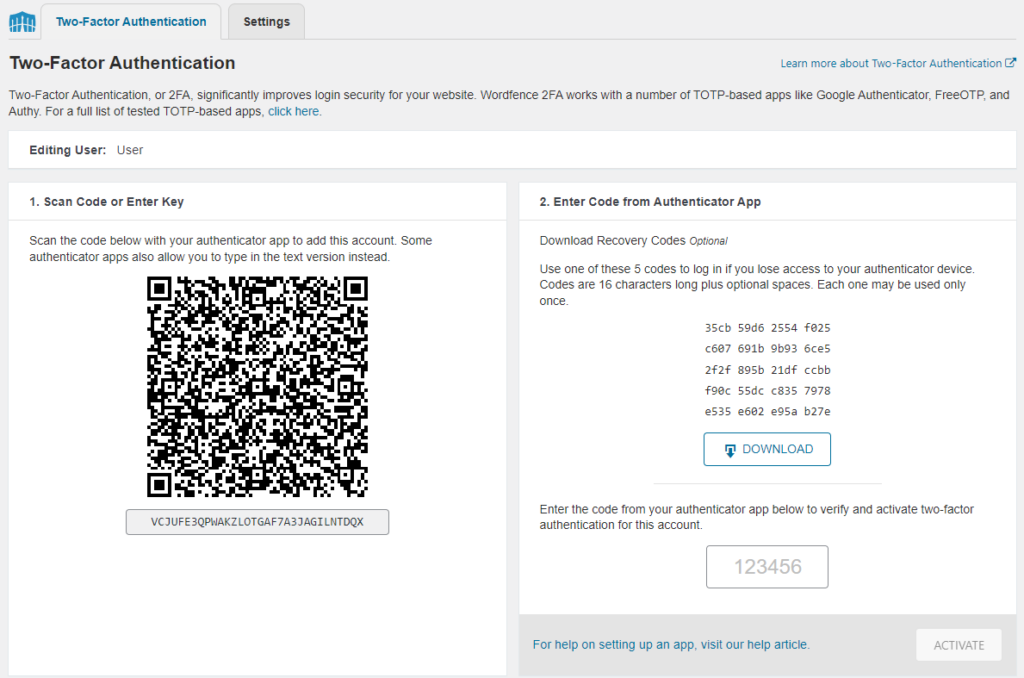Click recovery code c607 691b 9b93 6ce5

click(x=767, y=349)
